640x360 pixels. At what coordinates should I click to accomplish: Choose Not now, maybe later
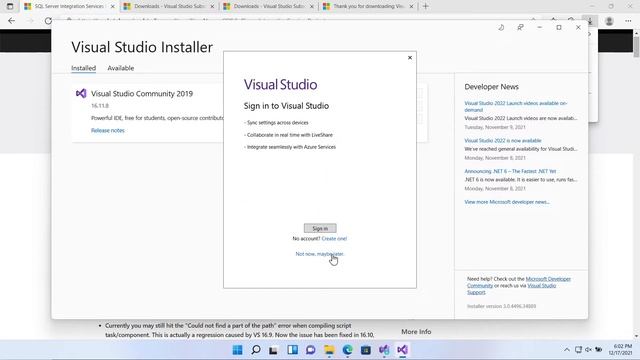click(x=320, y=254)
